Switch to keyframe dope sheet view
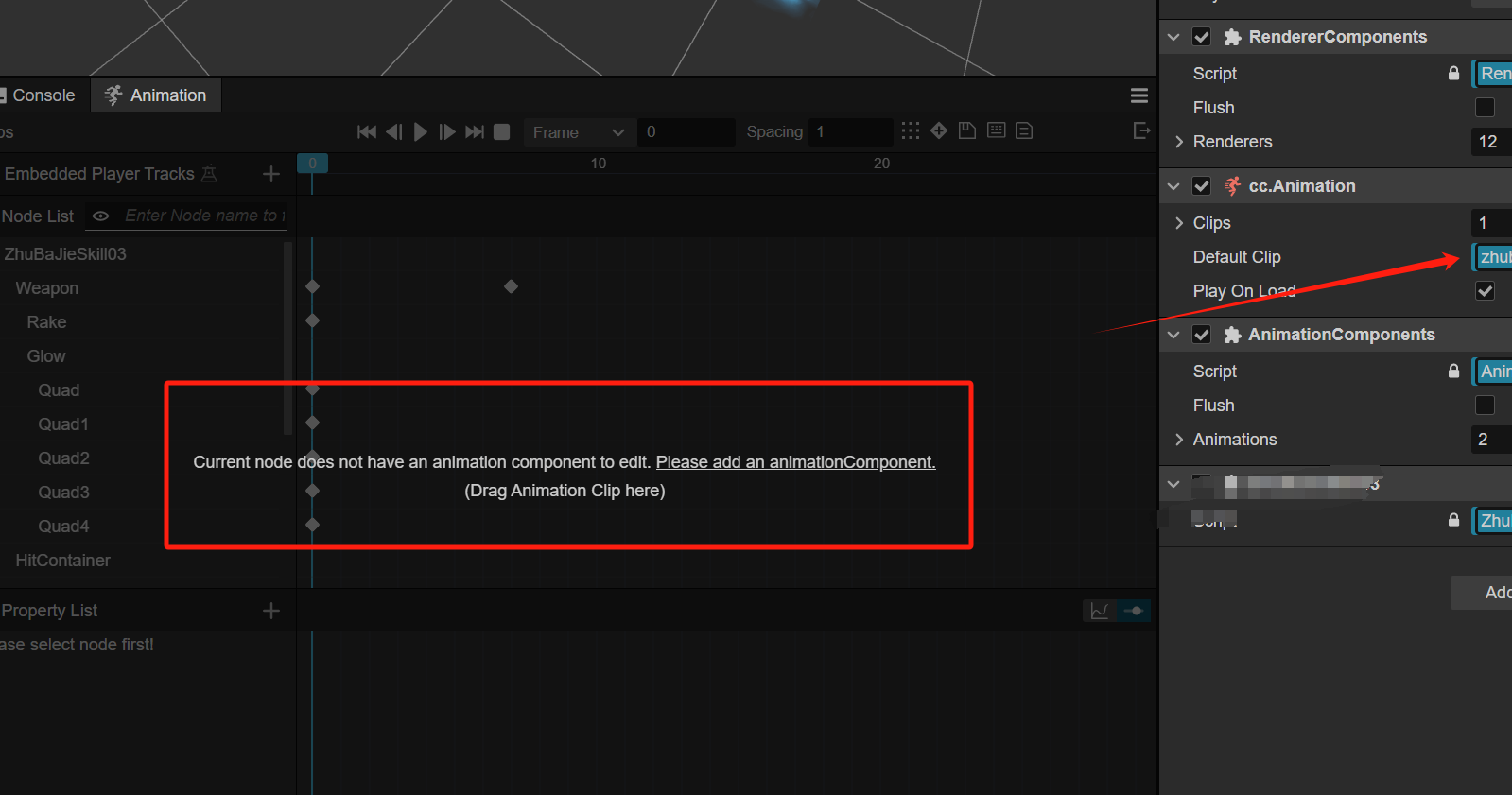Image resolution: width=1512 pixels, height=795 pixels. pyautogui.click(x=1134, y=611)
